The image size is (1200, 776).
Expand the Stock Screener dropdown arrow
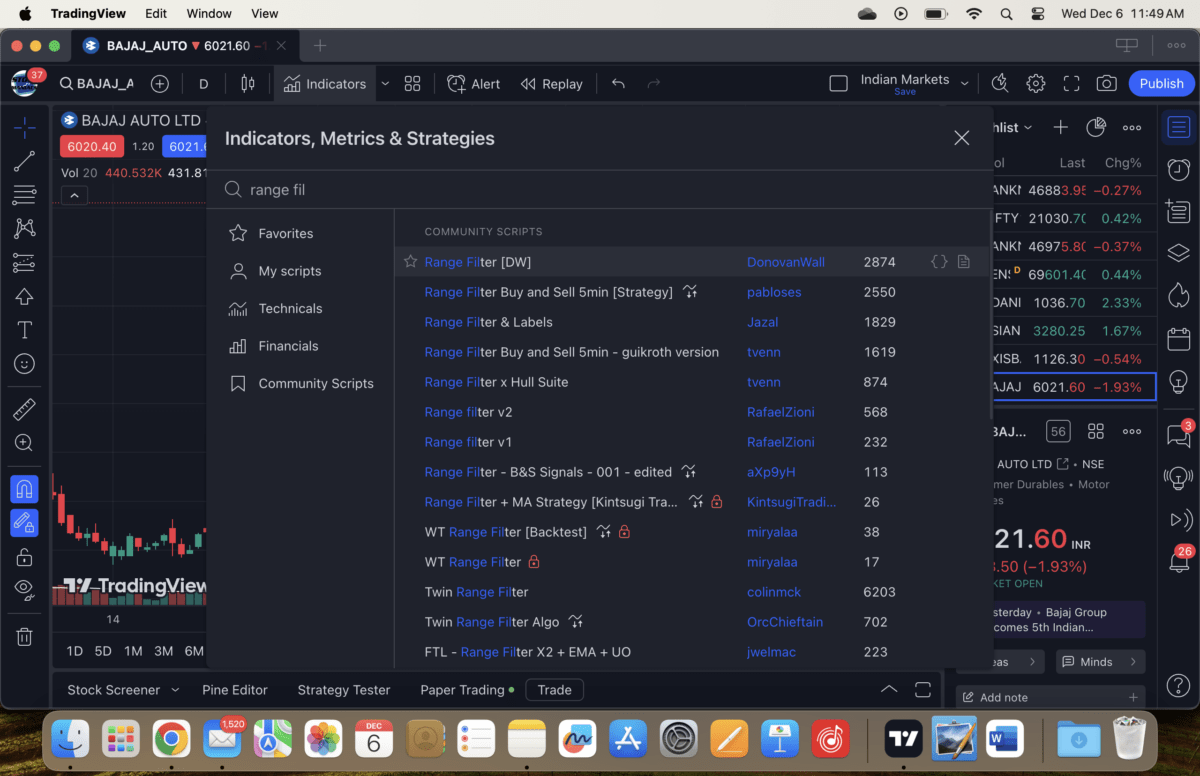pos(175,690)
